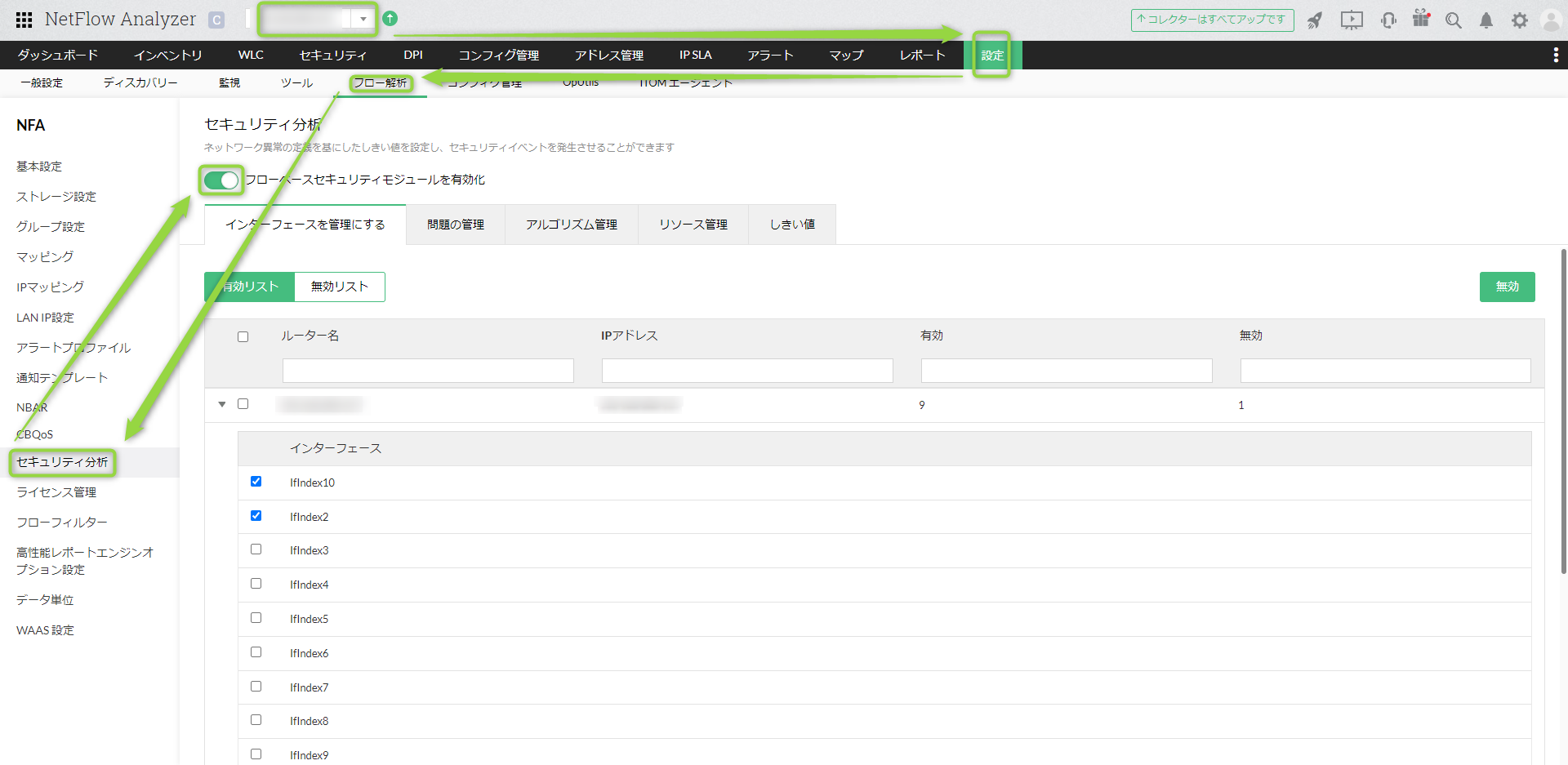Click the green 無効 button
The height and width of the screenshot is (765, 1568).
[x=1508, y=287]
